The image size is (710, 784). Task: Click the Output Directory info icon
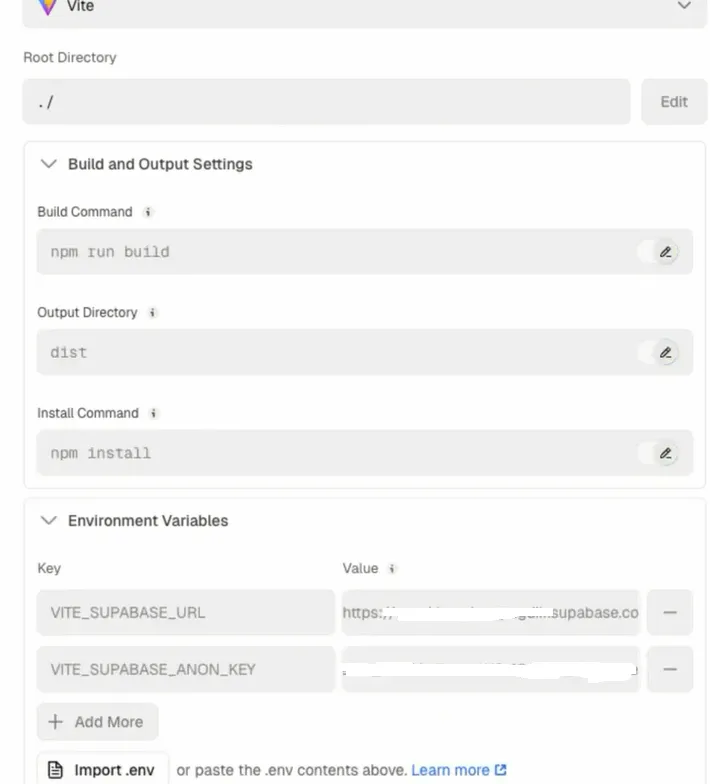pyautogui.click(x=153, y=313)
